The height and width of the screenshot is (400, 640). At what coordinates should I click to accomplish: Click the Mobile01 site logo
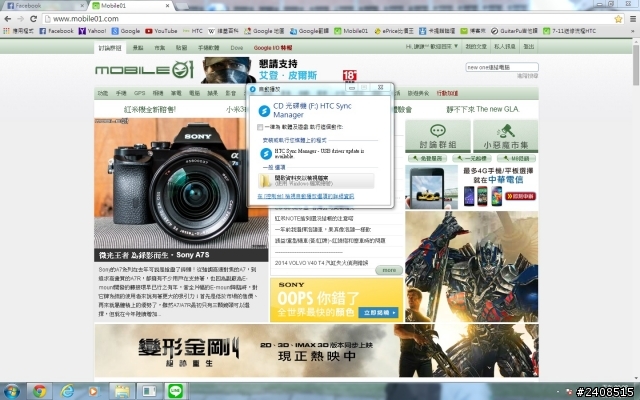(x=144, y=70)
